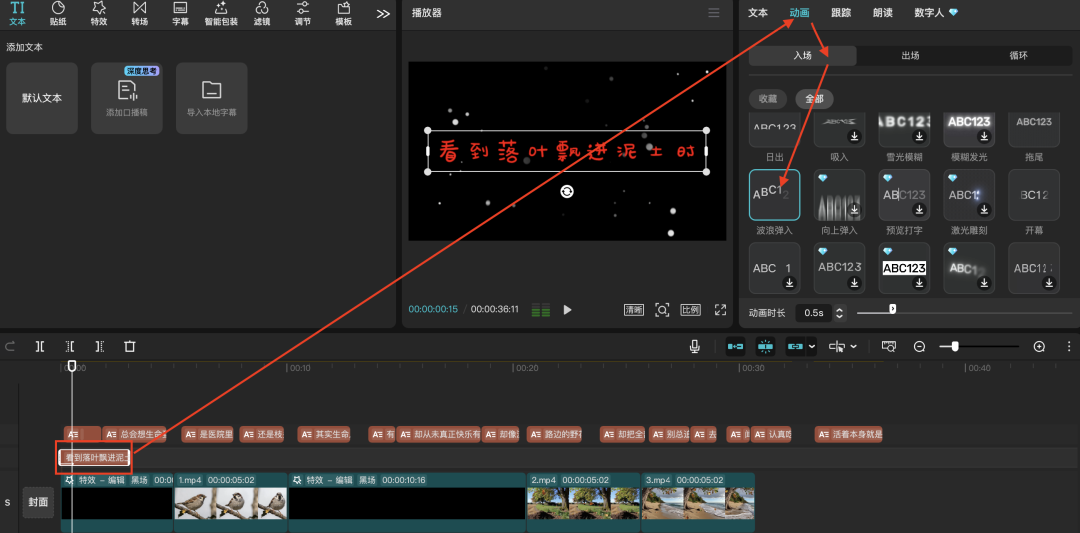Open the 转场 (transitions) panel

[x=139, y=13]
